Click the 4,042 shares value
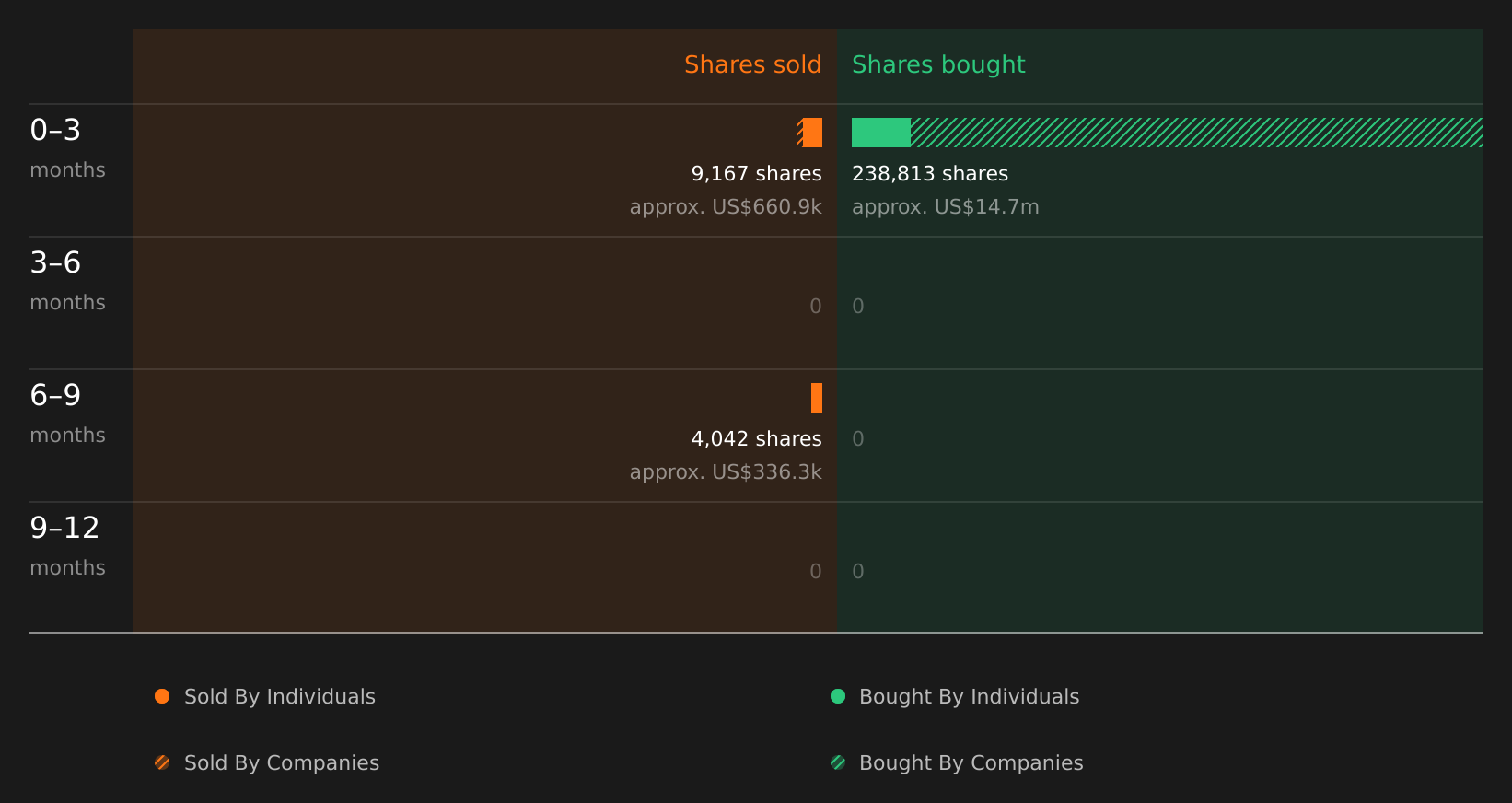The image size is (1512, 803). coord(756,439)
